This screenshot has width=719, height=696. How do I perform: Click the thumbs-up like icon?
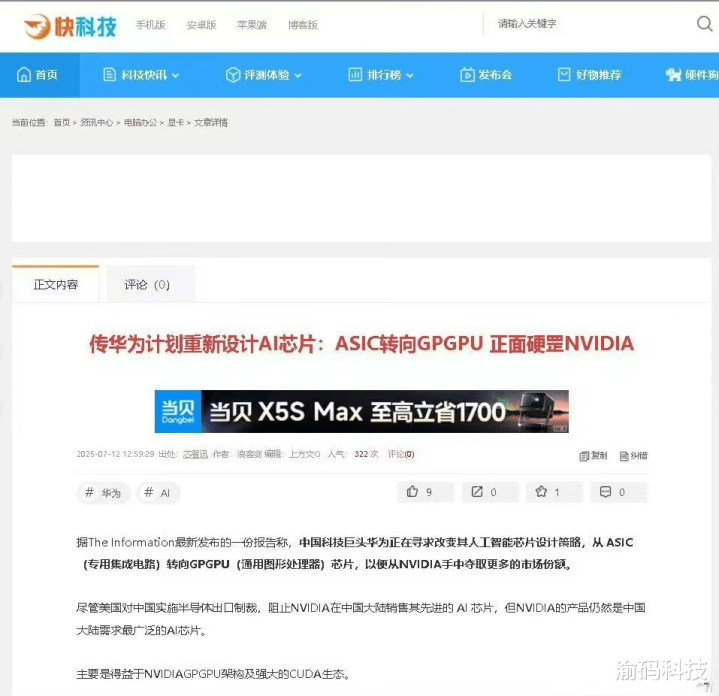pos(412,492)
